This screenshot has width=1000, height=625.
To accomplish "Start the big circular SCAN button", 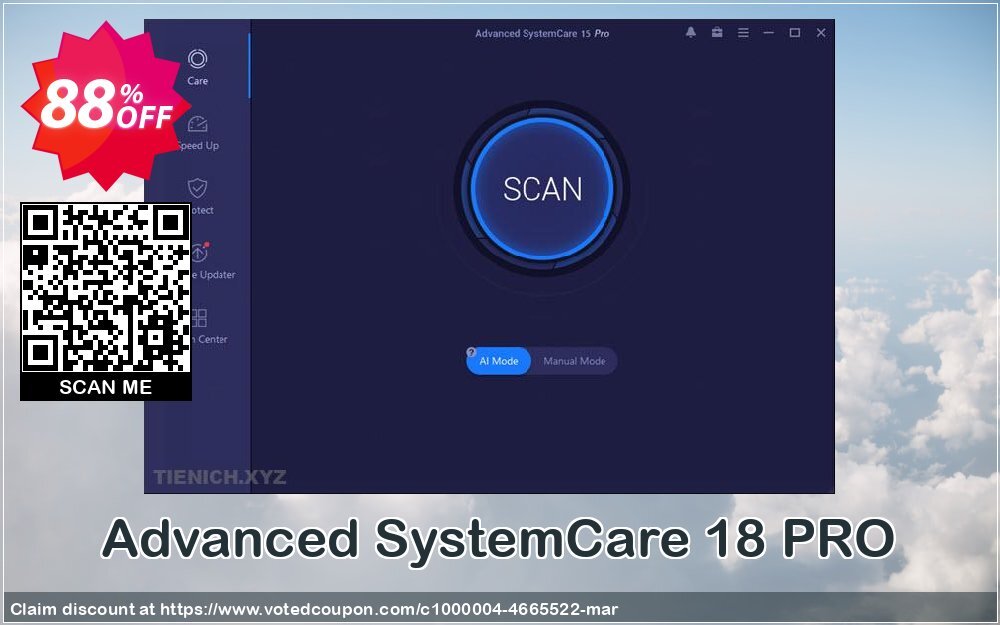I will (x=542, y=189).
